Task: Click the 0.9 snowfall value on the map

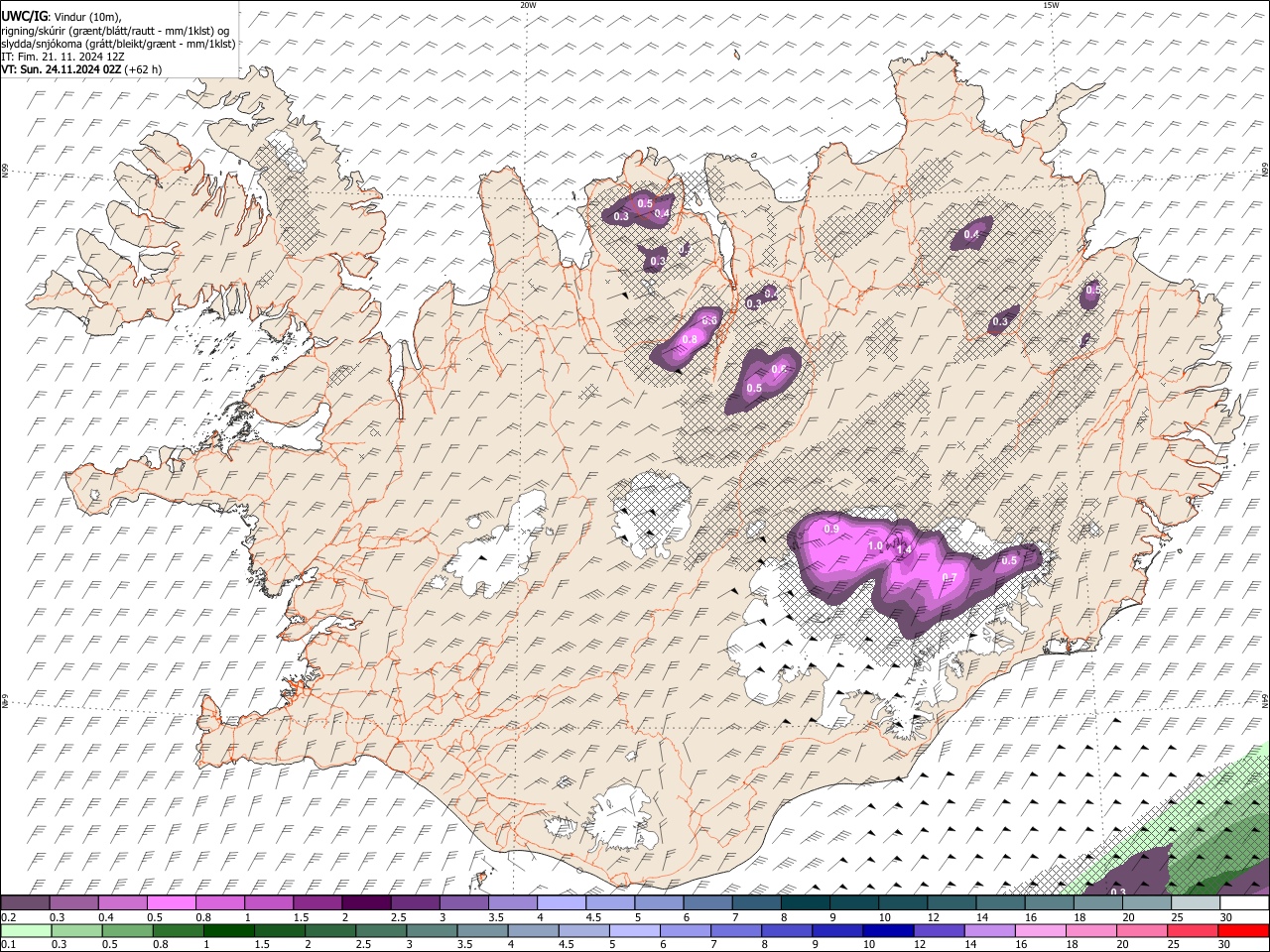Action: 831,529
